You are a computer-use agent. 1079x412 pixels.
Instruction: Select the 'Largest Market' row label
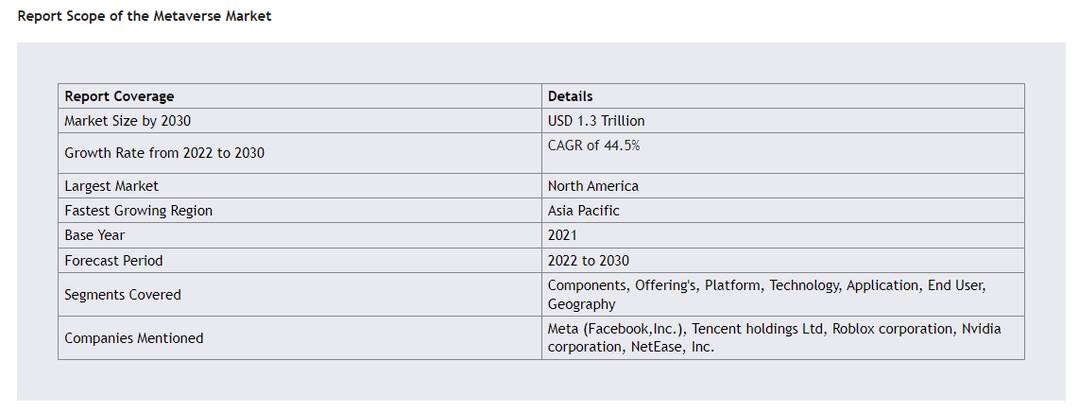coord(111,186)
